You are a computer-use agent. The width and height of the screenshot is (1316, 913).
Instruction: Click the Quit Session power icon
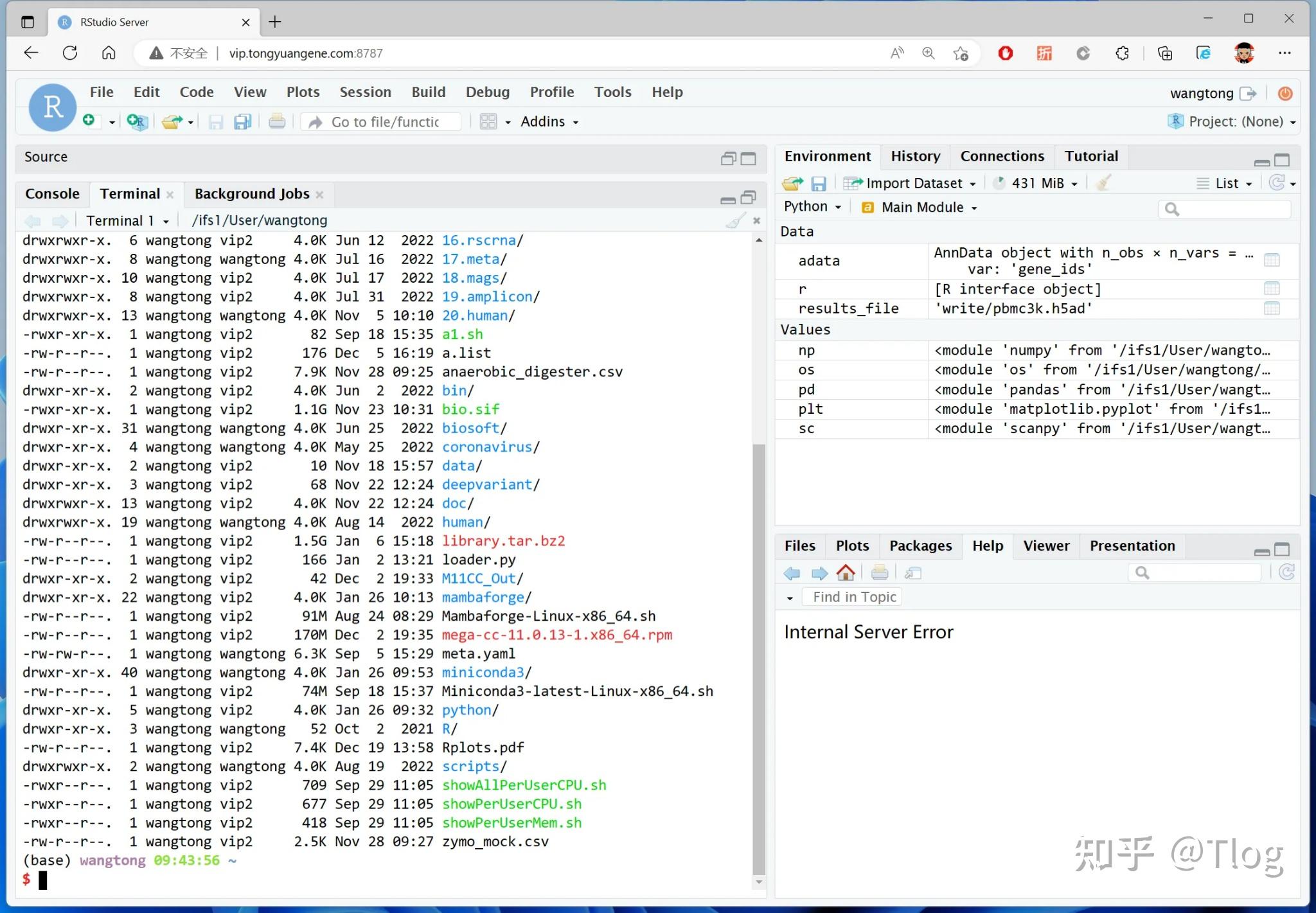[1285, 94]
